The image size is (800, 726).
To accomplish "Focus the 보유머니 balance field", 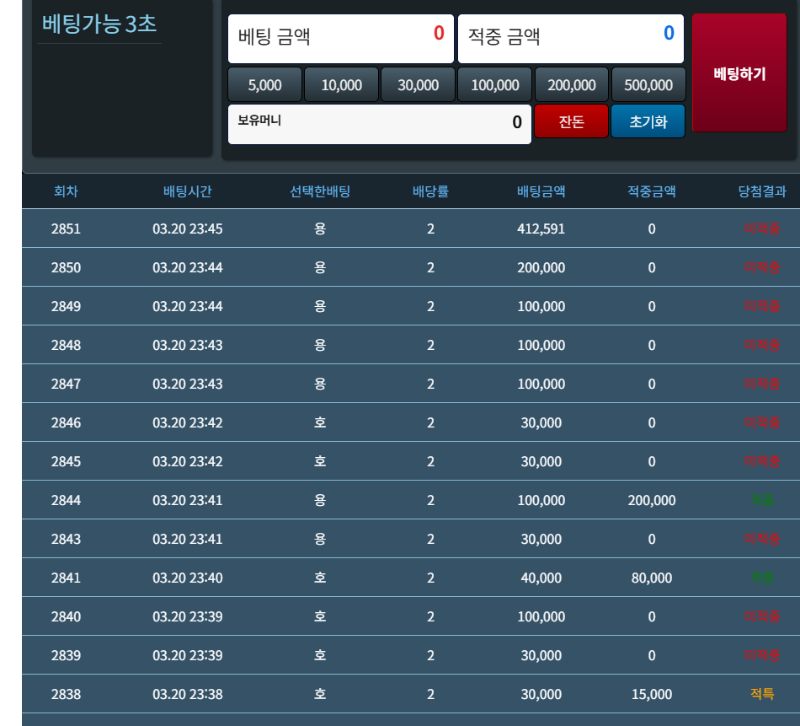I will [380, 123].
